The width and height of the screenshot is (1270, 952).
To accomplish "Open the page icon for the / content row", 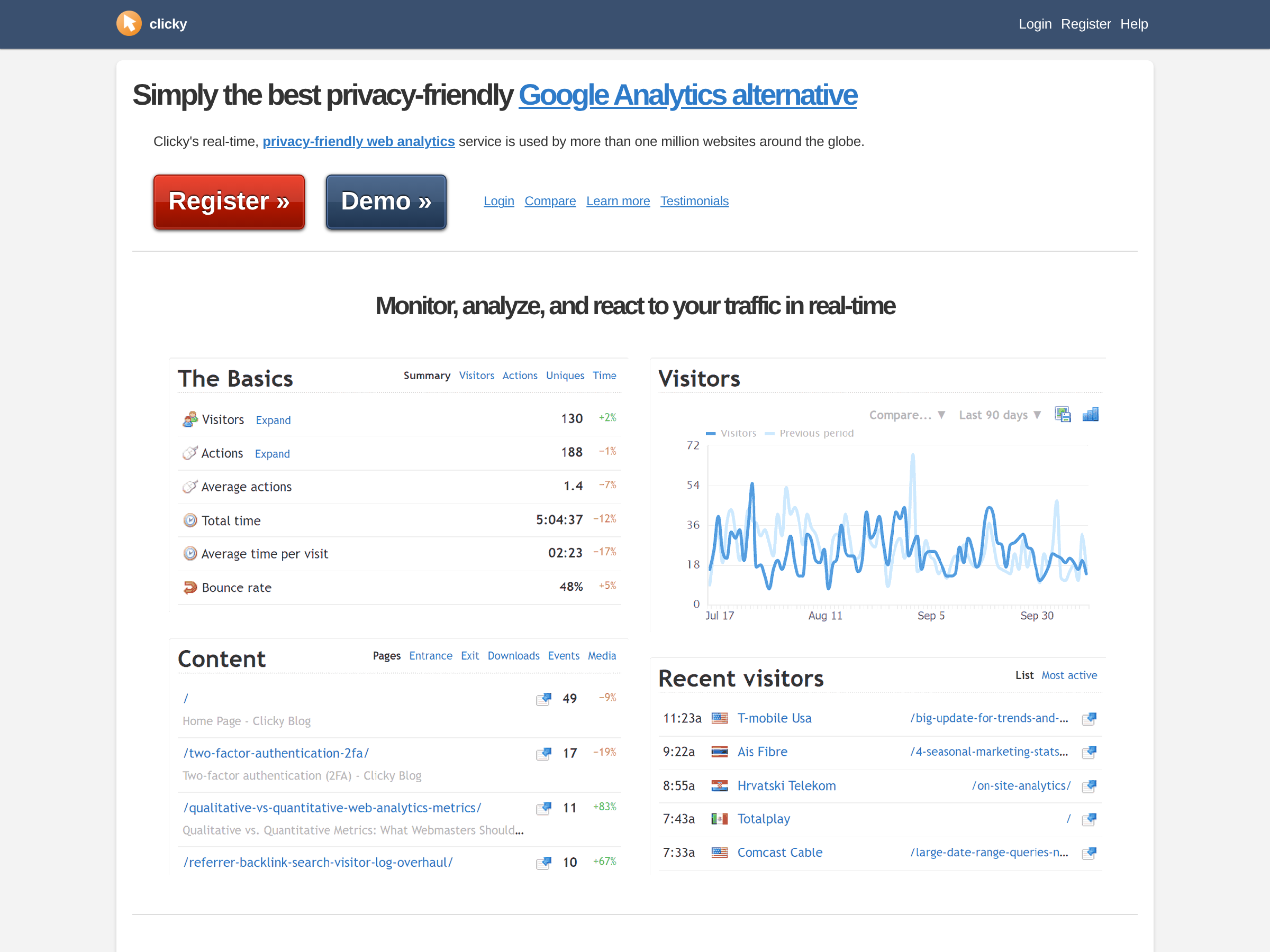I will pyautogui.click(x=543, y=699).
